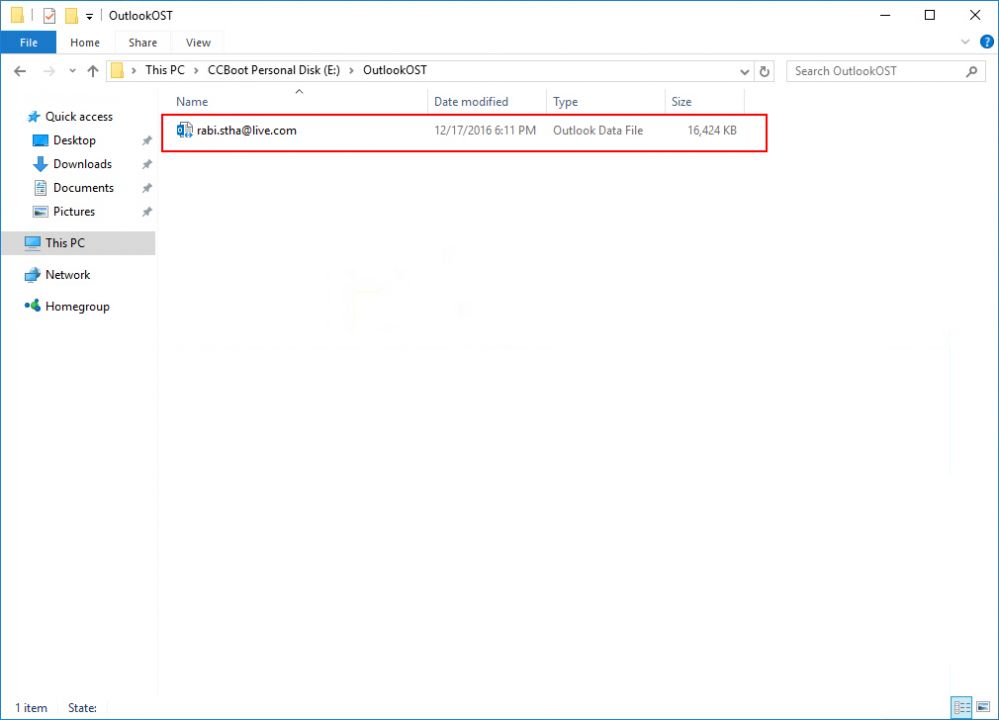Select This PC in navigation pane
This screenshot has height=720, width=999.
[x=78, y=243]
